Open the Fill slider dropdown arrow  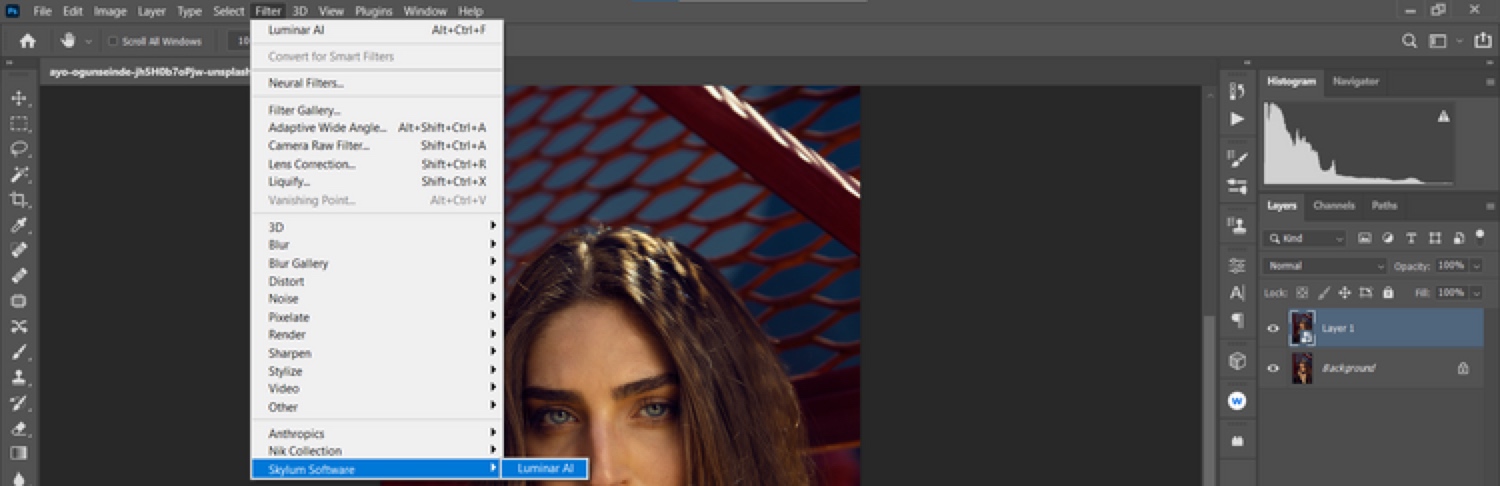[1476, 293]
